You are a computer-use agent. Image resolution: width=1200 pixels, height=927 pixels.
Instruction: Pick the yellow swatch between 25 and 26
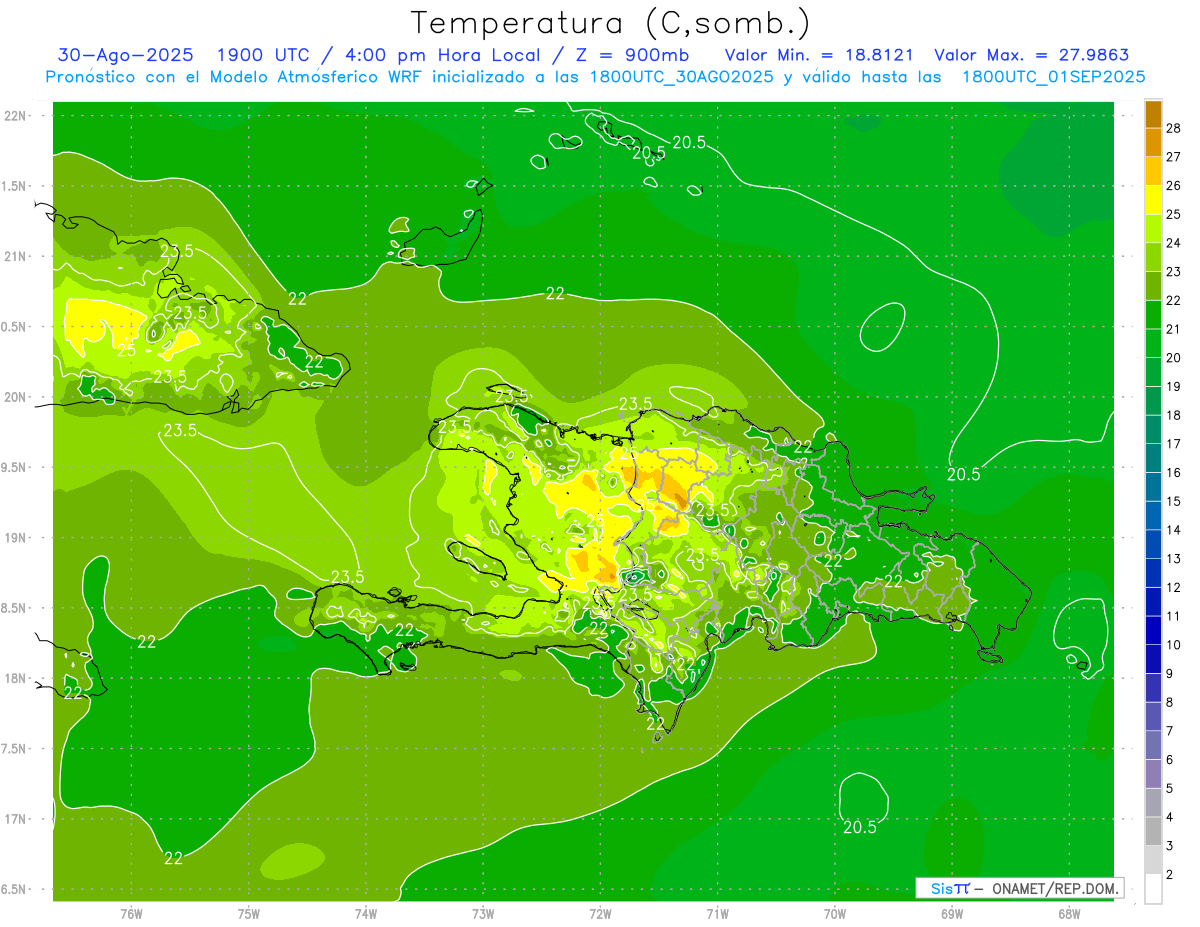(x=1154, y=200)
